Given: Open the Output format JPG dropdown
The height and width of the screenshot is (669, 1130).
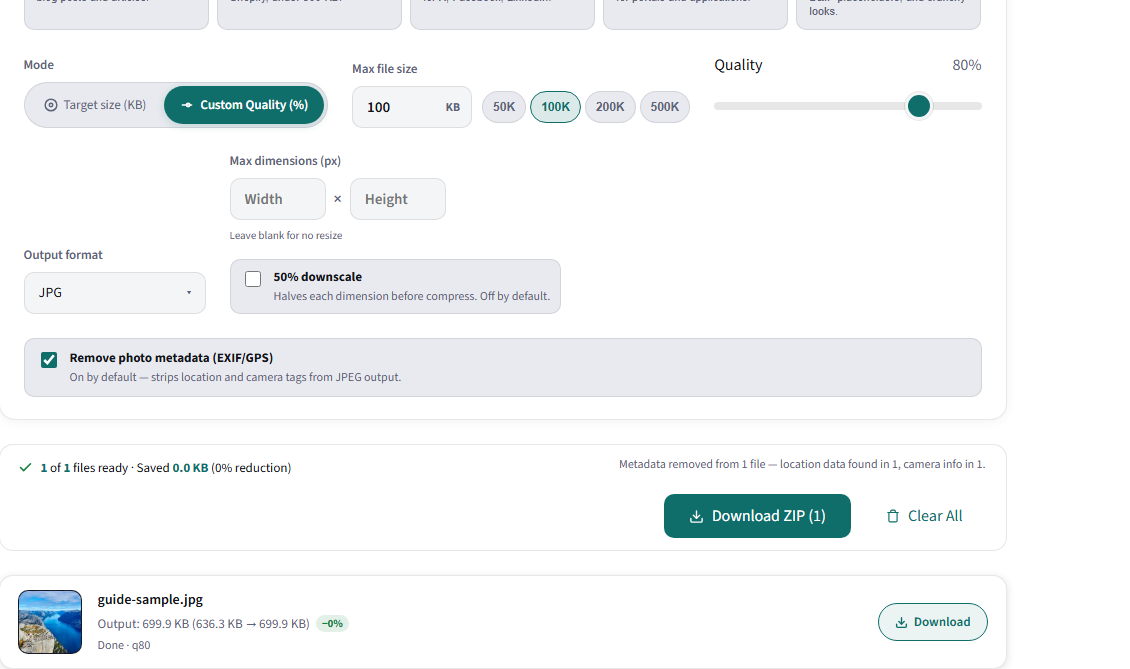Looking at the screenshot, I should click(x=115, y=293).
